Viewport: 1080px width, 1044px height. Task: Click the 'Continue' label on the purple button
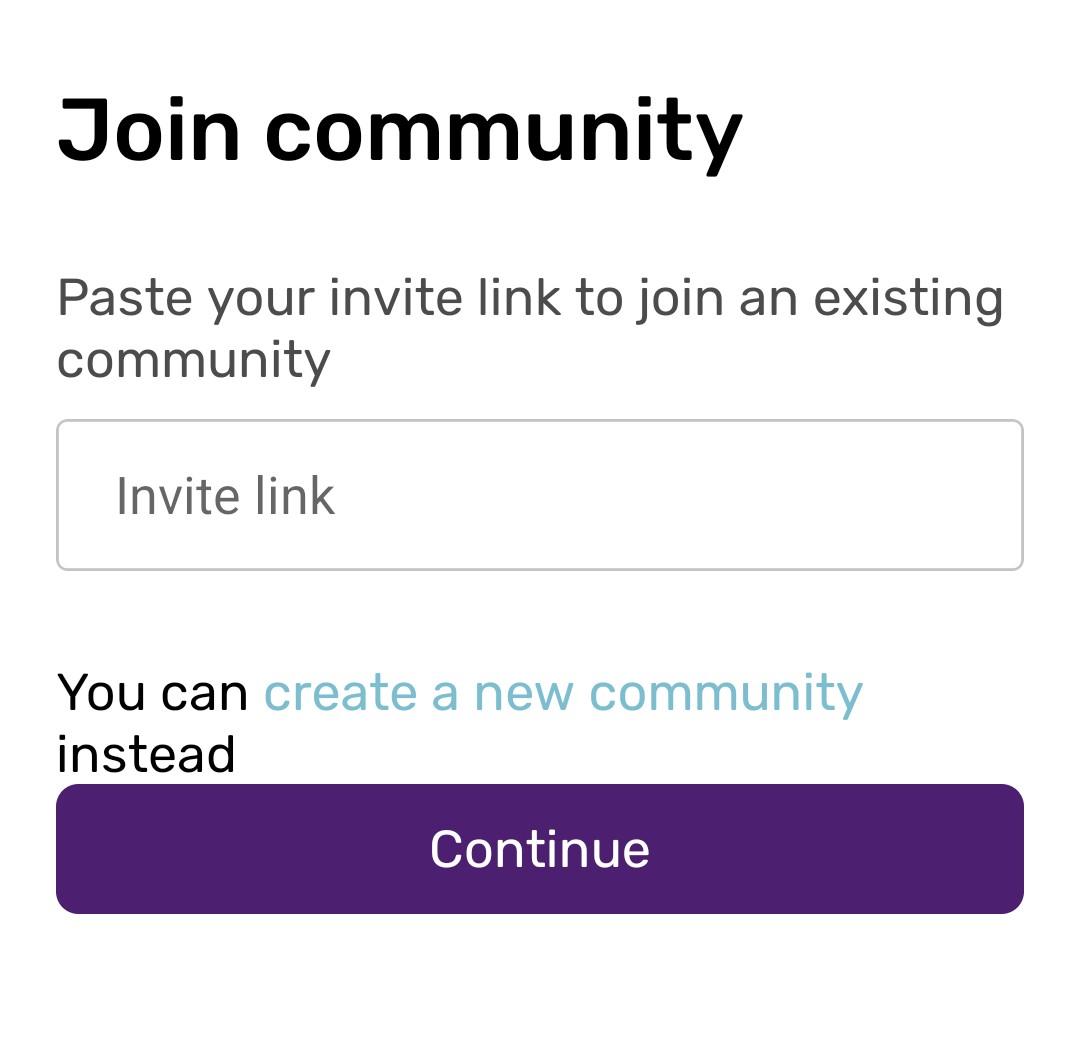(540, 849)
